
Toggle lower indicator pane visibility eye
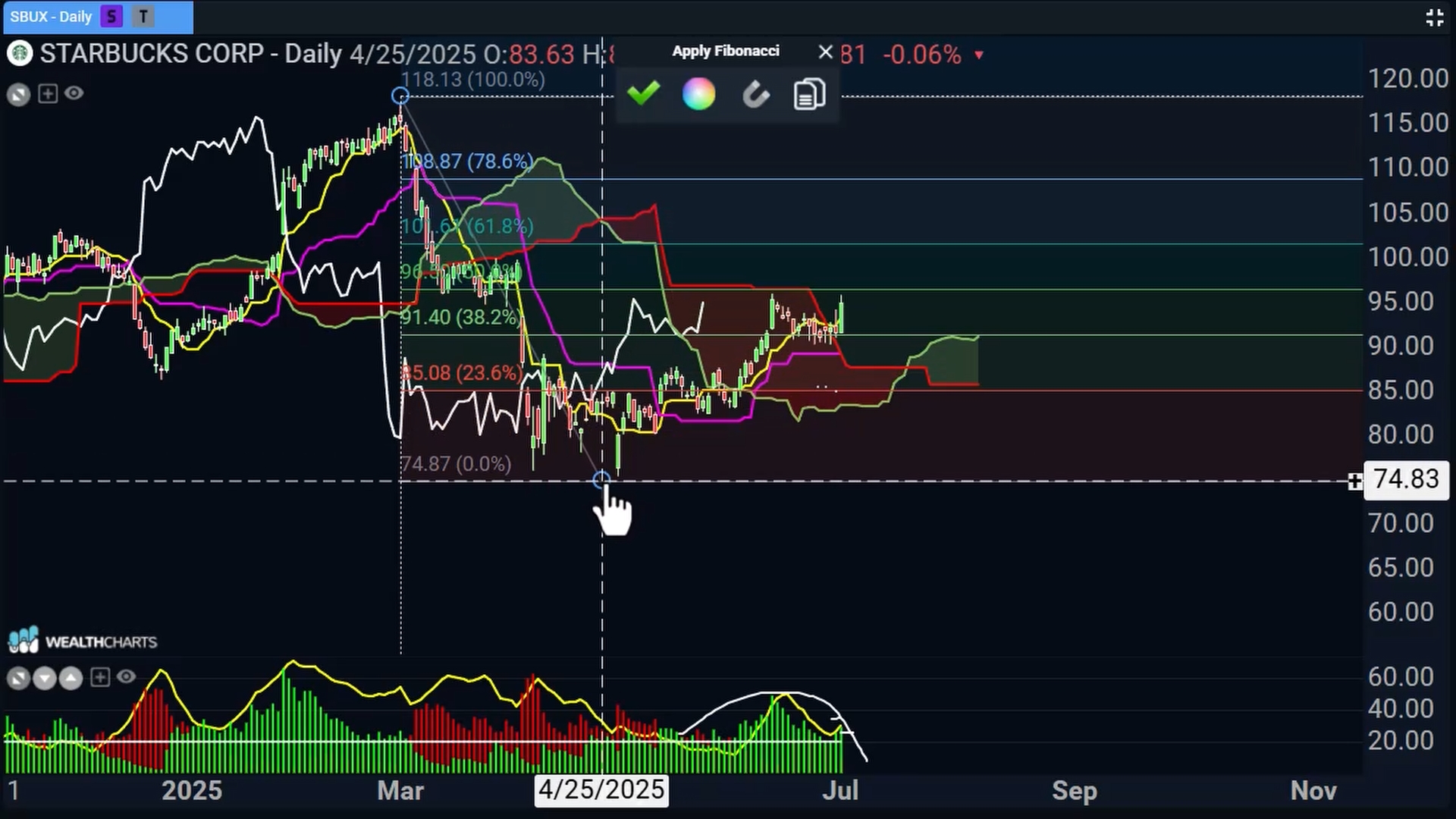(126, 676)
